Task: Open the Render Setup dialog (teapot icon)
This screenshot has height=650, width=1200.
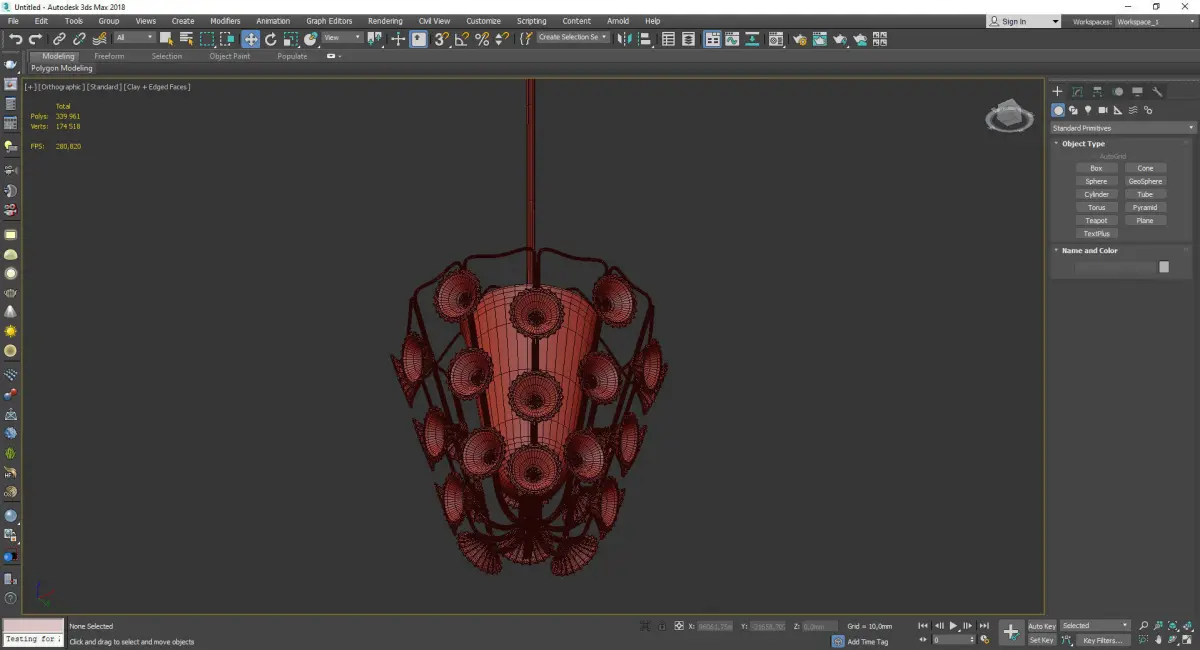Action: coord(799,39)
